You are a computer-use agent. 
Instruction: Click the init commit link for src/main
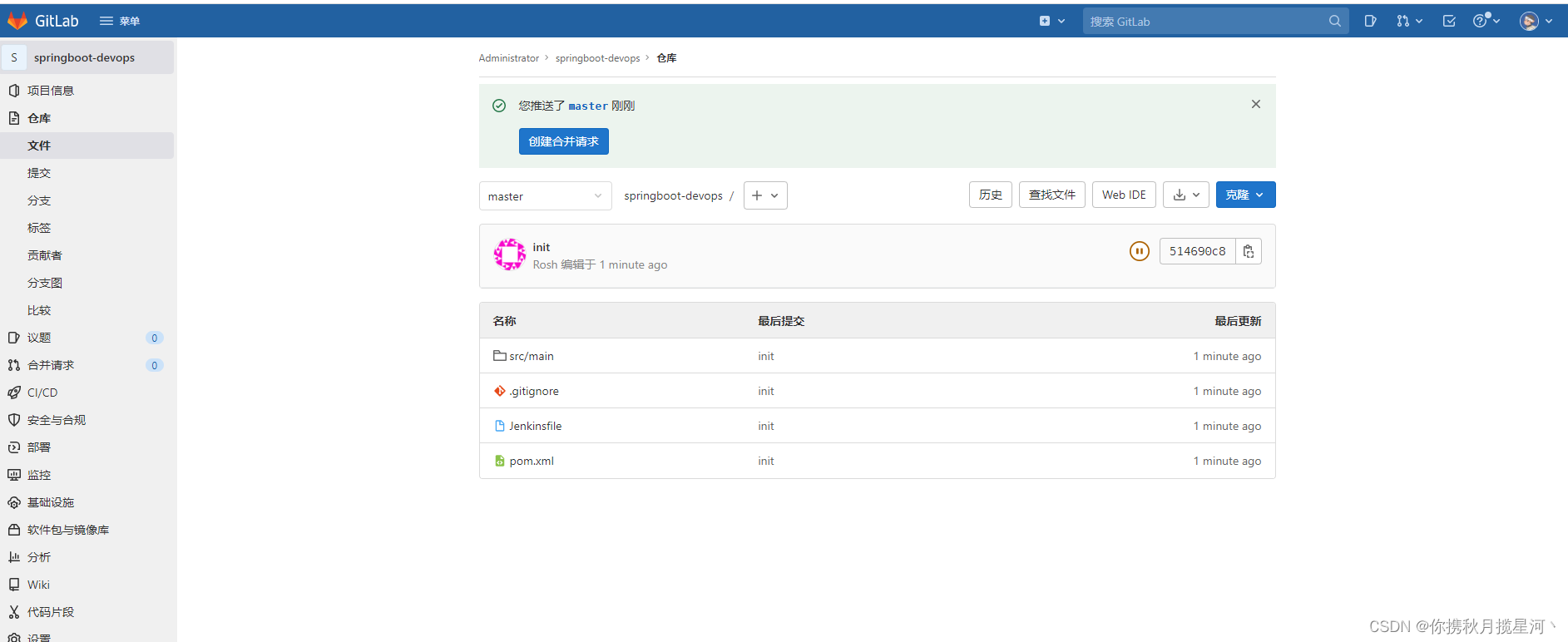pyautogui.click(x=766, y=356)
